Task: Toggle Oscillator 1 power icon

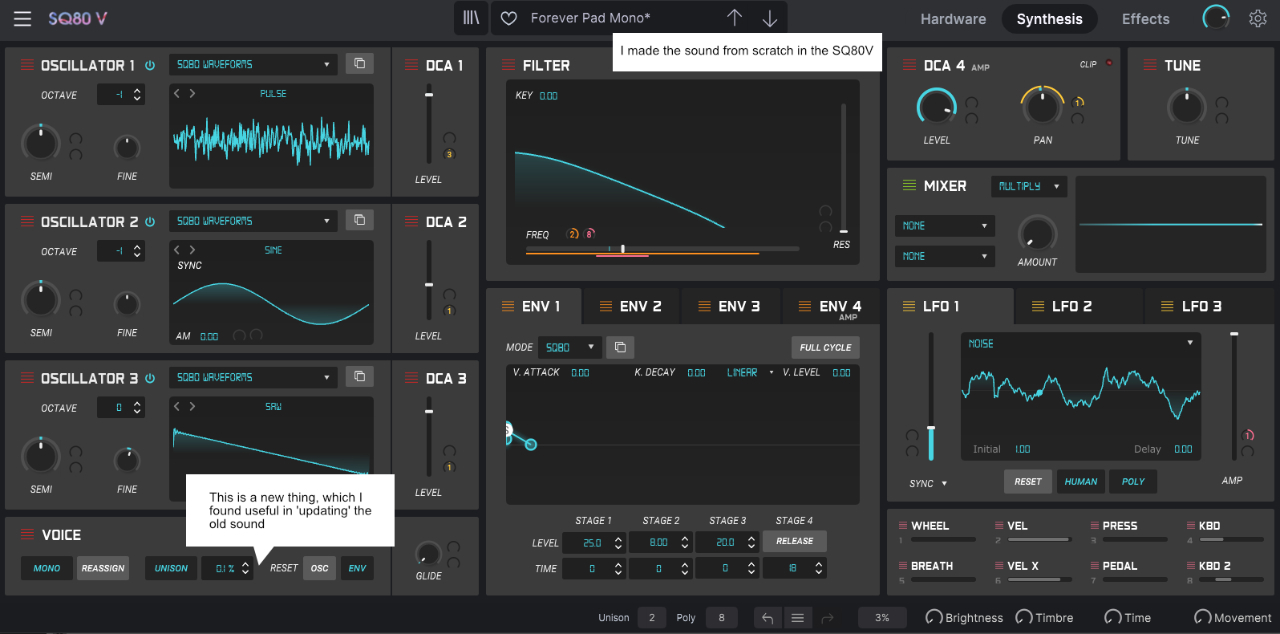Action: [150, 65]
